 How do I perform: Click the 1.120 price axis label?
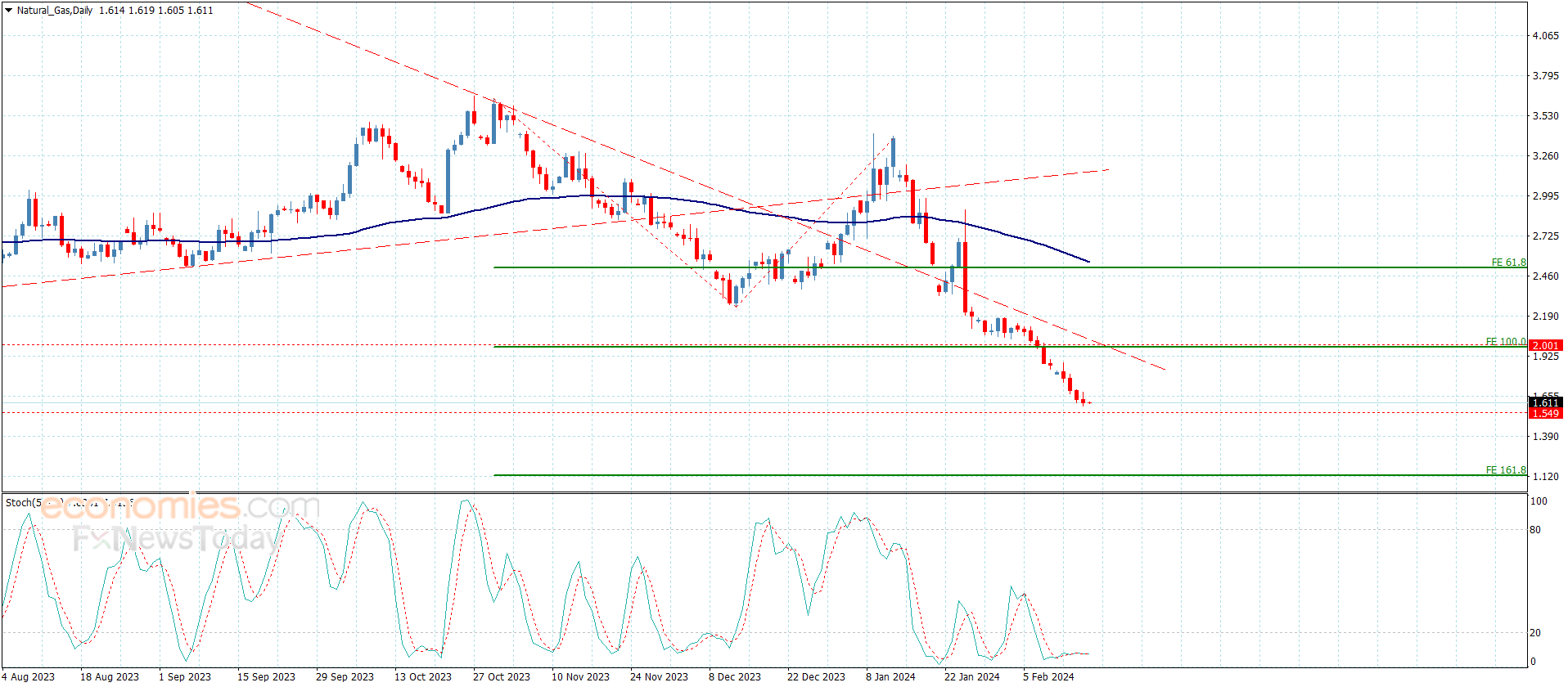pyautogui.click(x=1545, y=477)
